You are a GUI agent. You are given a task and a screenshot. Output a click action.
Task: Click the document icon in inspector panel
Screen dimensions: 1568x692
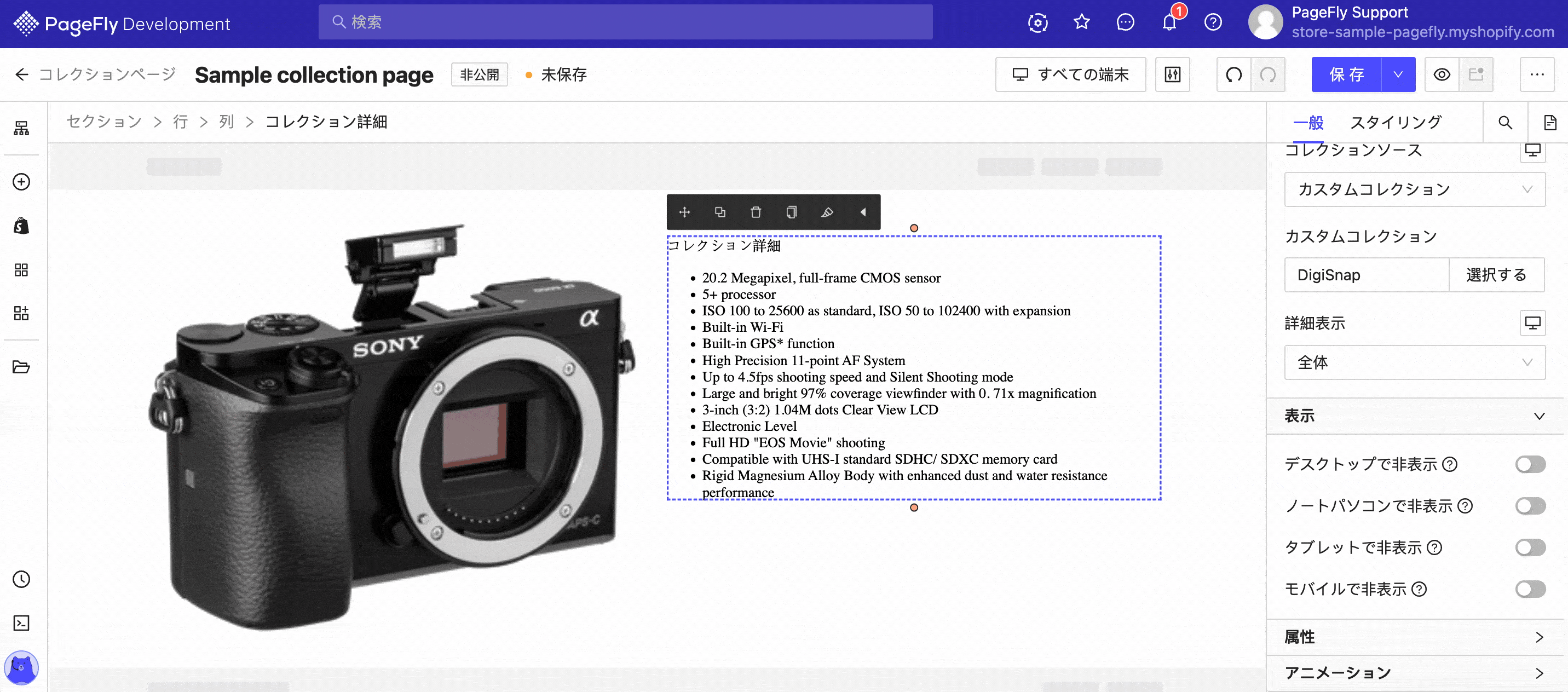tap(1550, 122)
